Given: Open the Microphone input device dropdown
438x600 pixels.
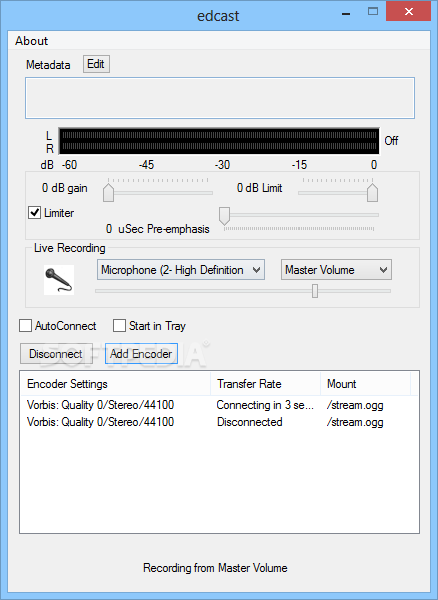Looking at the screenshot, I should (181, 270).
